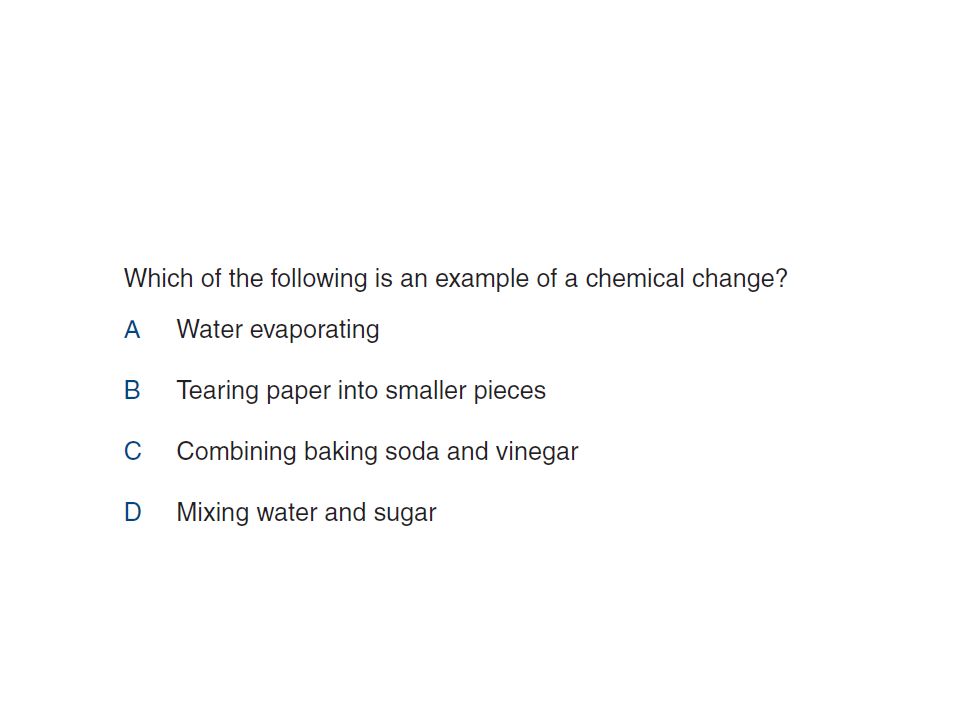The height and width of the screenshot is (720, 960).
Task: Select answer letter C
Action: tap(133, 452)
